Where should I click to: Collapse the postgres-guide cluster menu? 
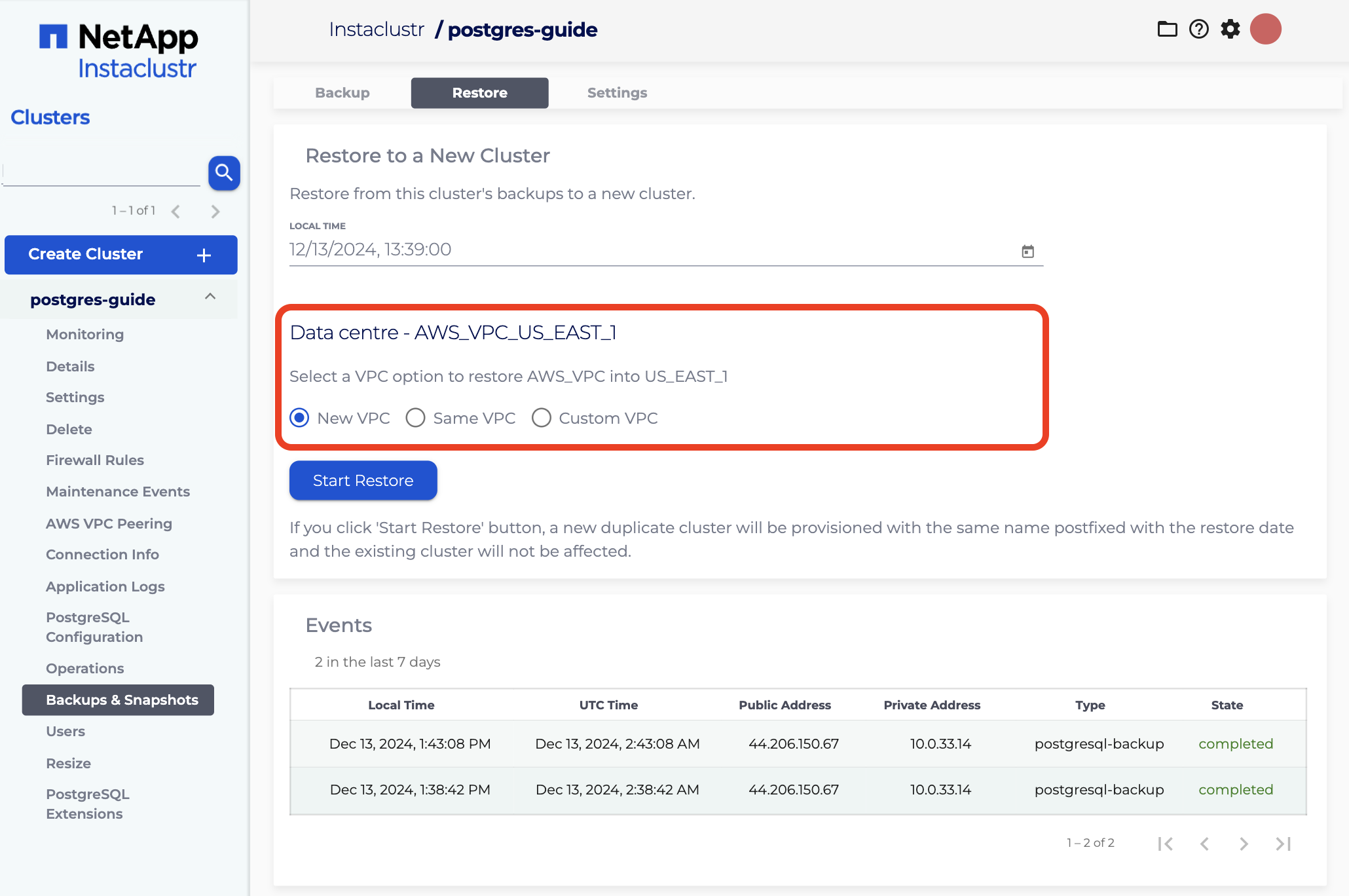(210, 297)
